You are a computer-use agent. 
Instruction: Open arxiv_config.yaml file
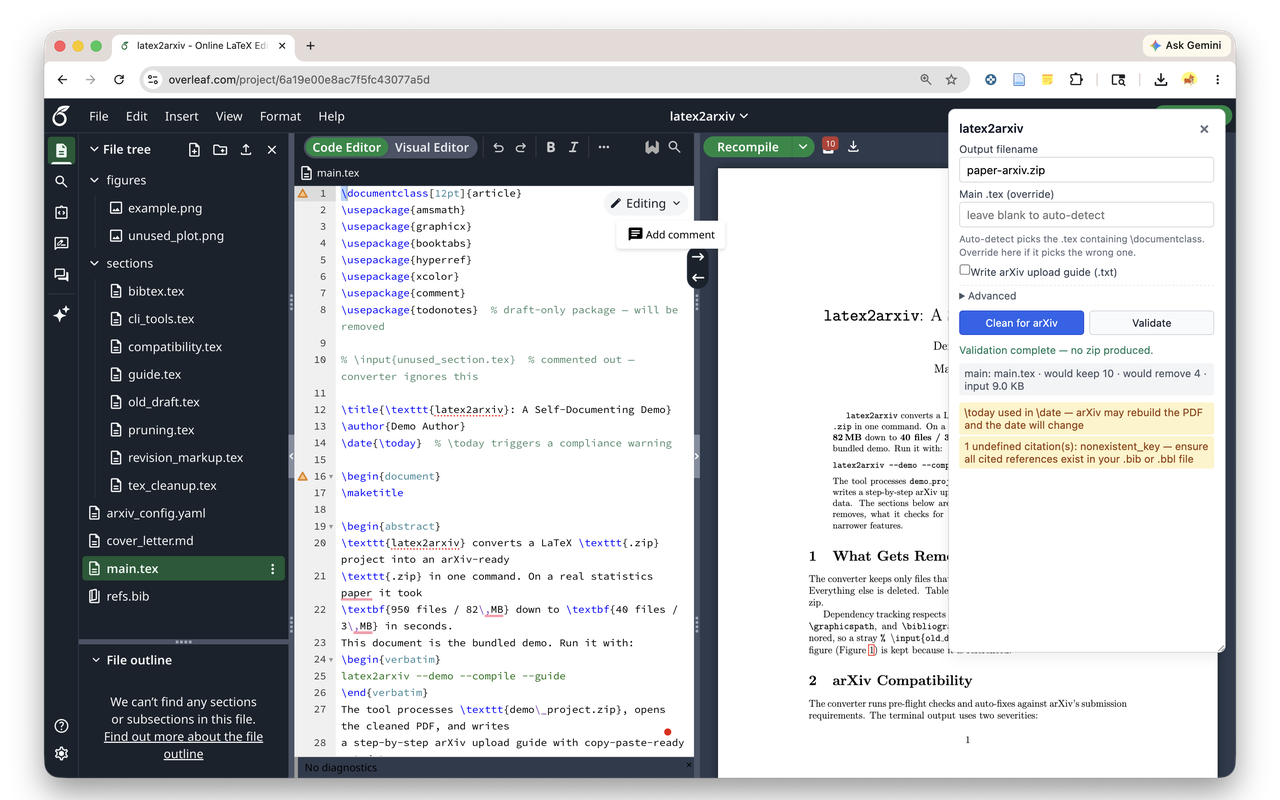coord(156,513)
